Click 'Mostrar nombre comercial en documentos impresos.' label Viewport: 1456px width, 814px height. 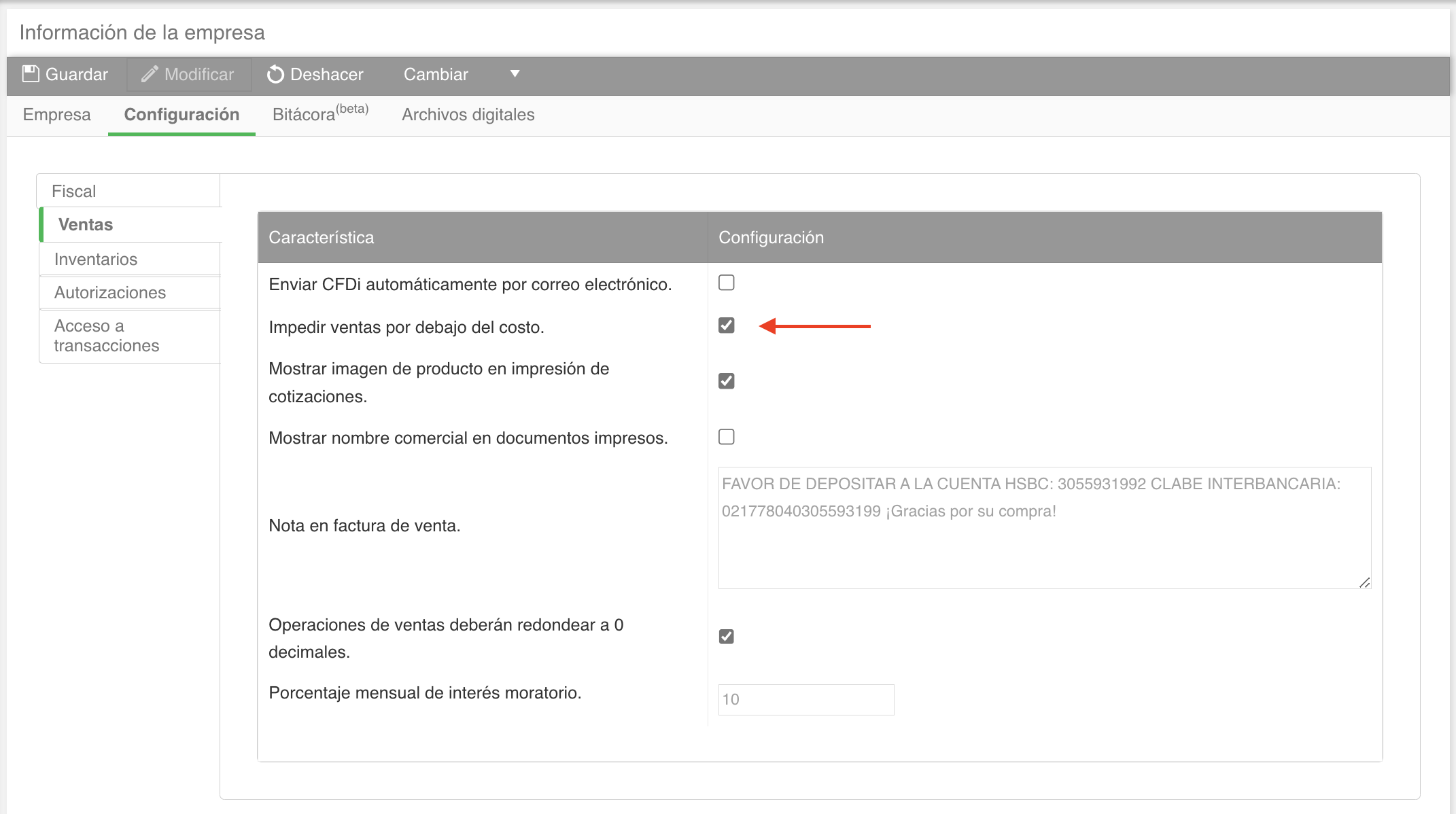tap(468, 438)
